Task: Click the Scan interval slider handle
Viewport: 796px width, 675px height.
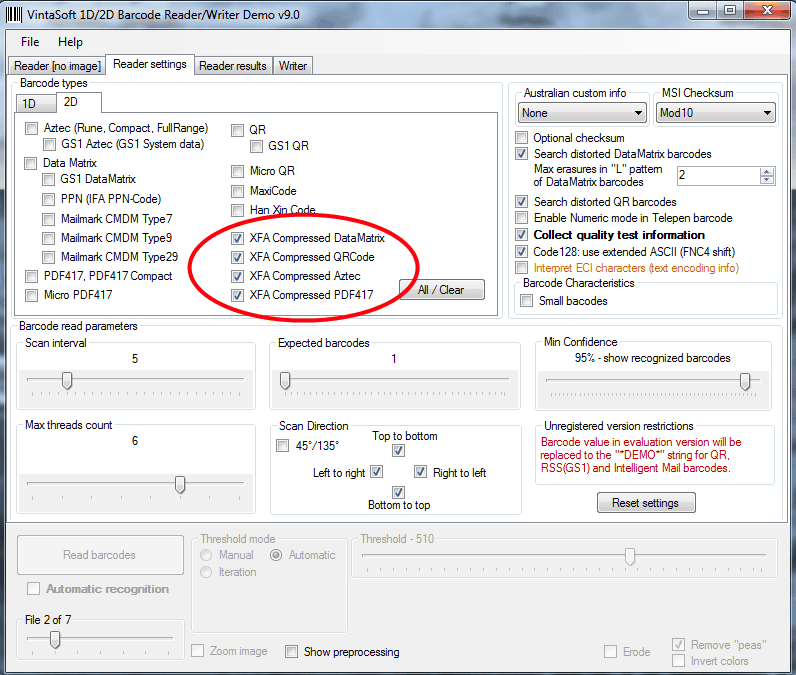Action: click(x=67, y=380)
